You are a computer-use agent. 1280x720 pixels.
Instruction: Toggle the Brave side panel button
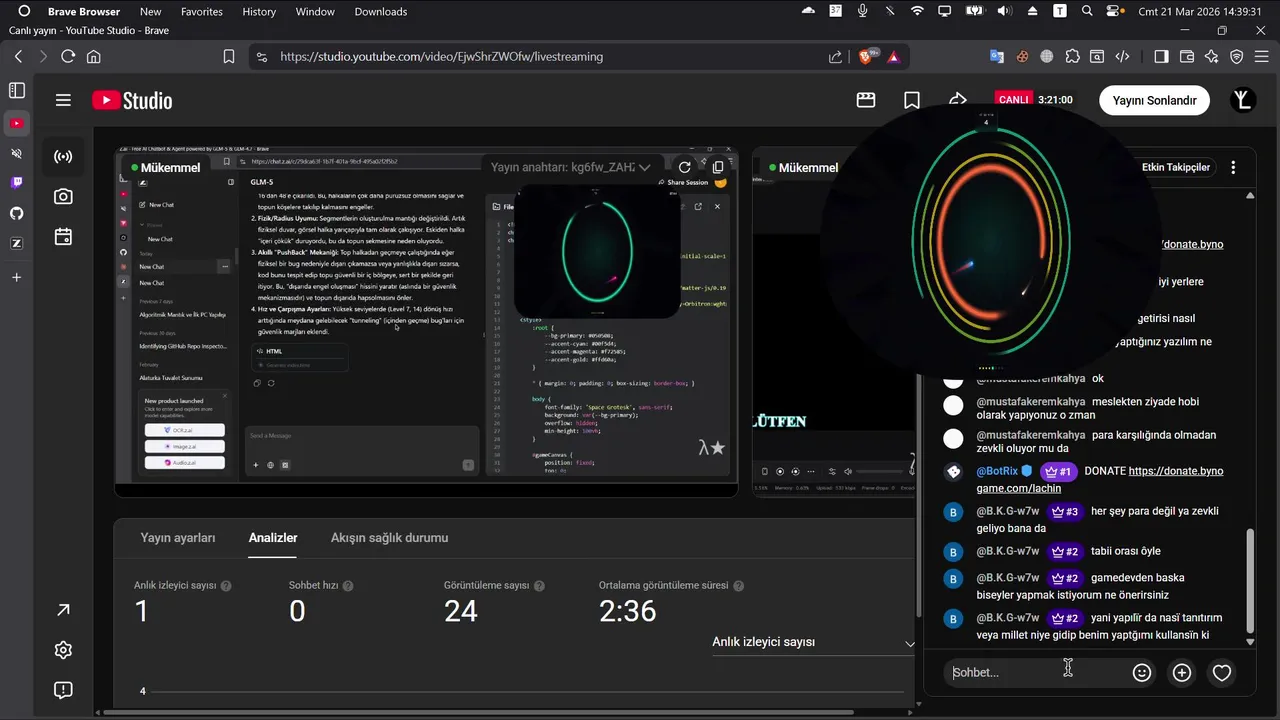1160,57
